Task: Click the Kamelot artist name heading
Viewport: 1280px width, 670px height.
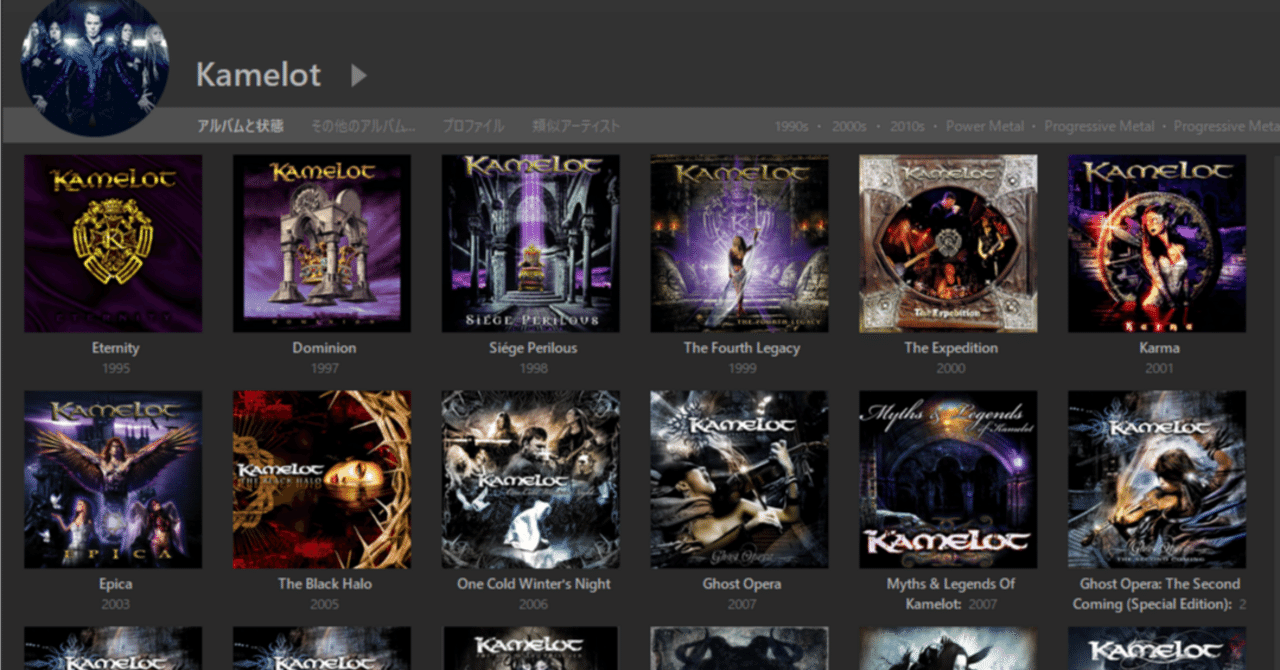Action: pos(259,75)
